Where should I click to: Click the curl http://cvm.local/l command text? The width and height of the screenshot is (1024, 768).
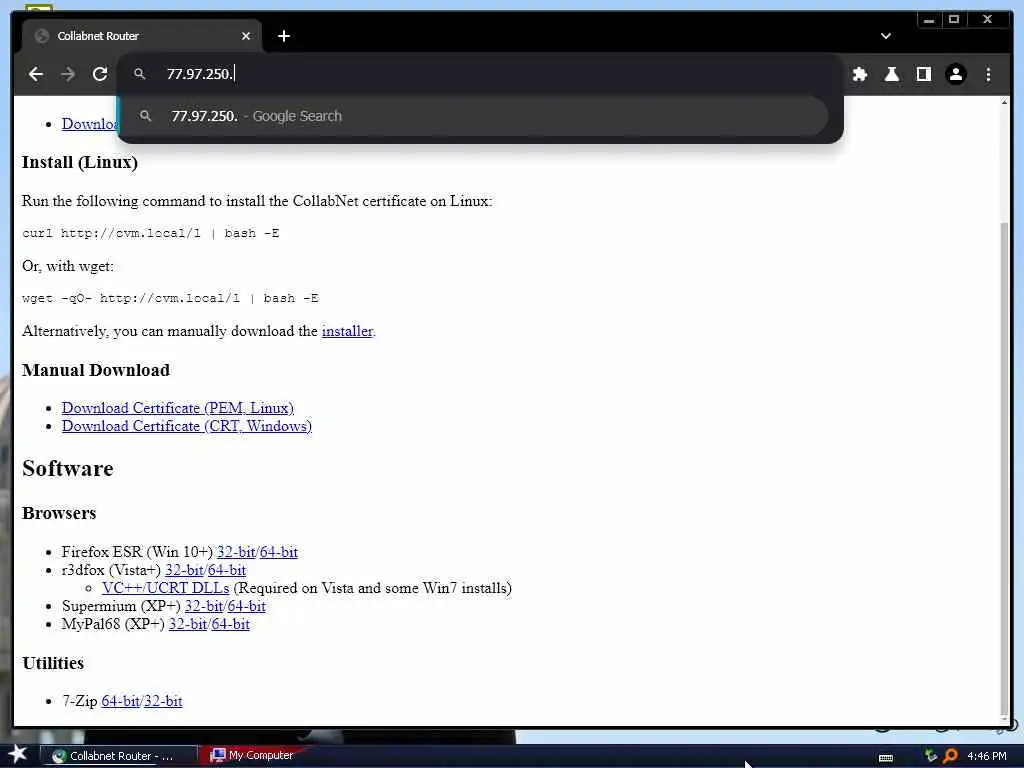pyautogui.click(x=151, y=234)
